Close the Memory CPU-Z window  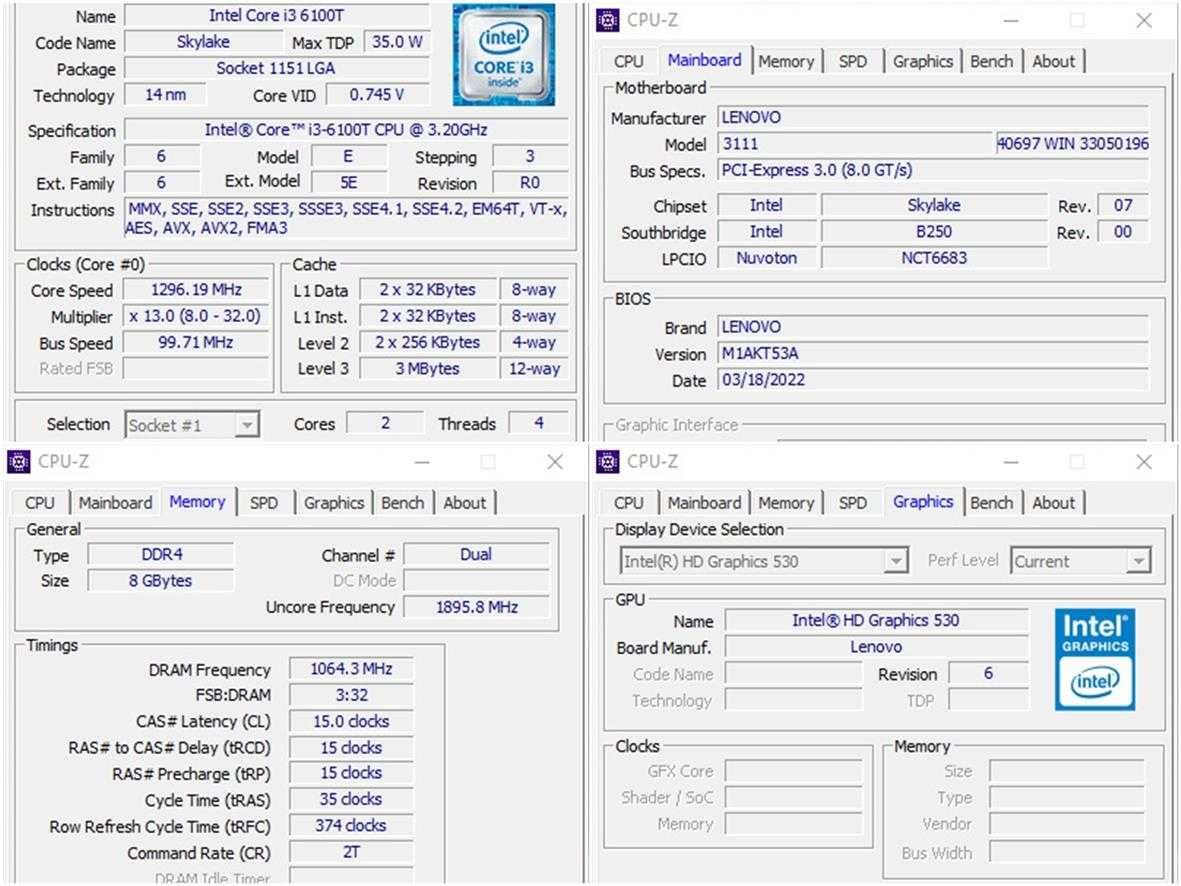554,461
